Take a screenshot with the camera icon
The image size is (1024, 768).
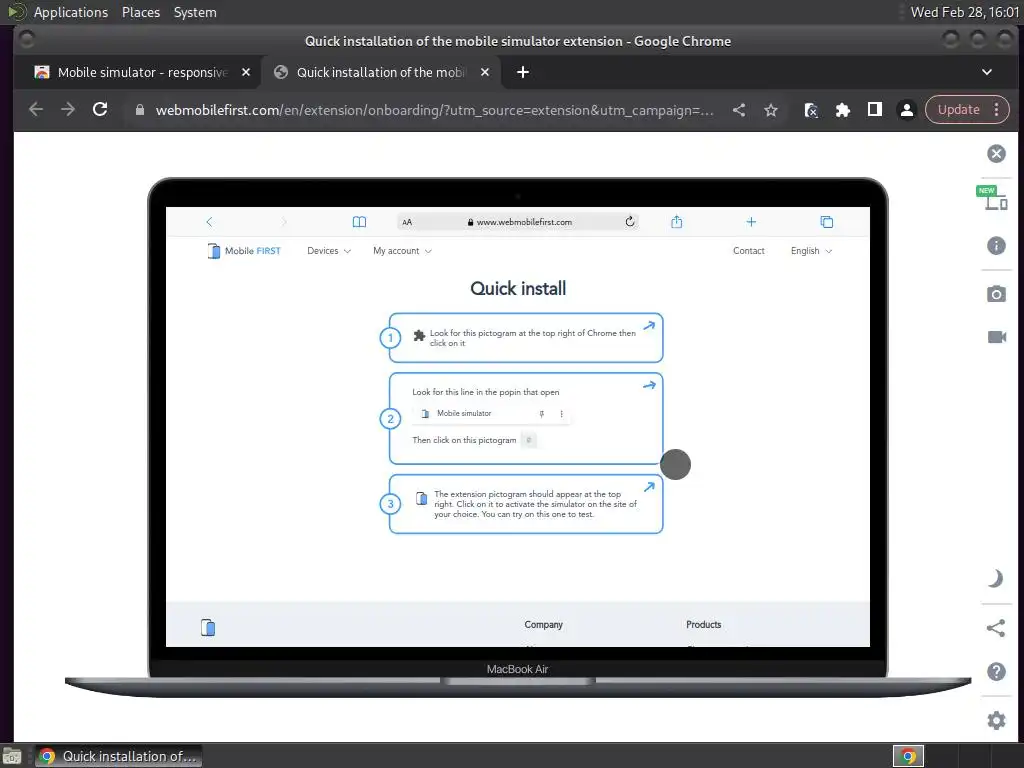(x=996, y=294)
